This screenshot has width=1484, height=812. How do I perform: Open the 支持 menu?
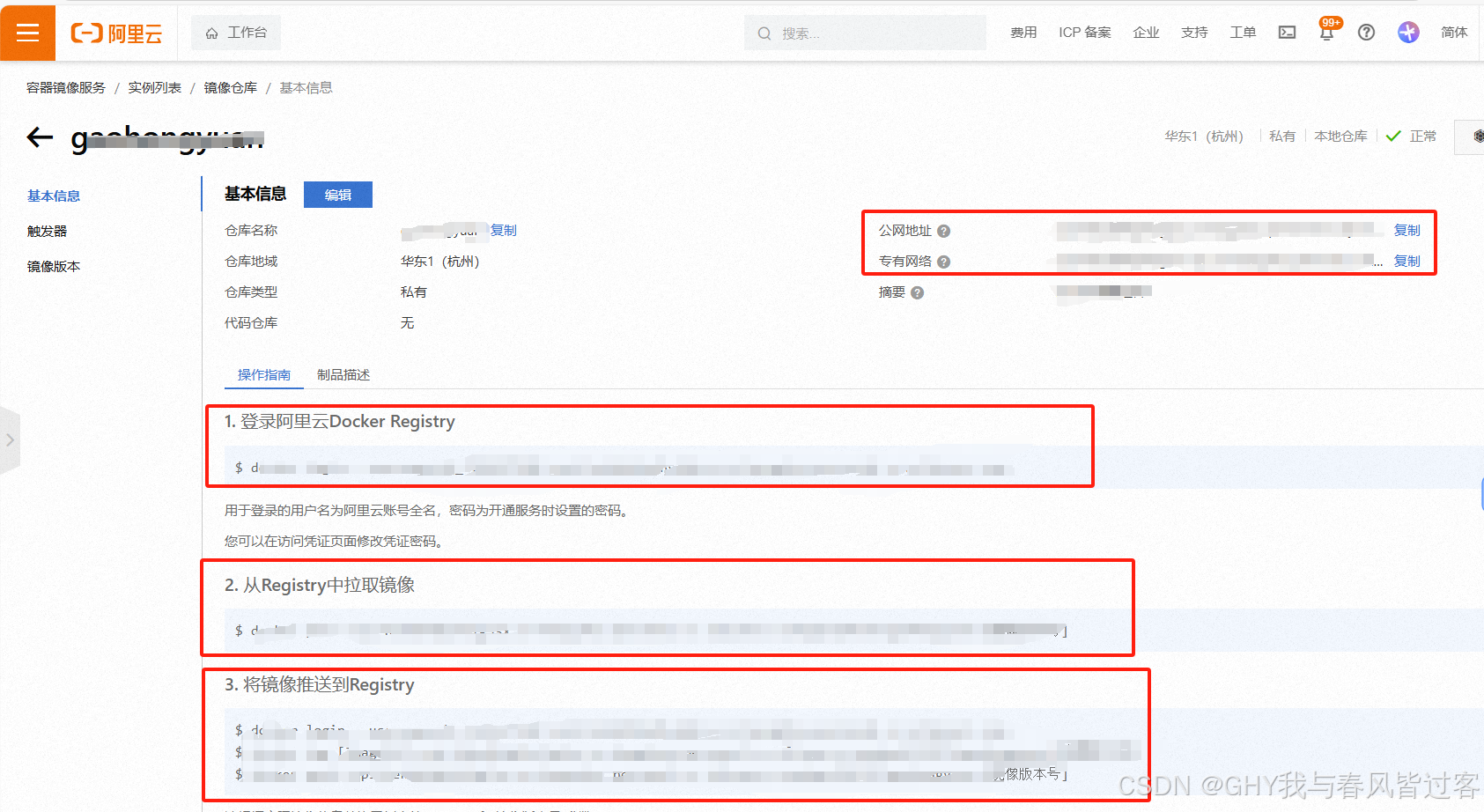pyautogui.click(x=1194, y=33)
